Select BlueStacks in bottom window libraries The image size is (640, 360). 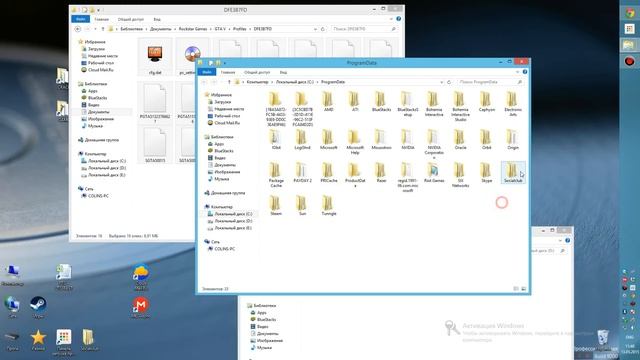point(266,320)
